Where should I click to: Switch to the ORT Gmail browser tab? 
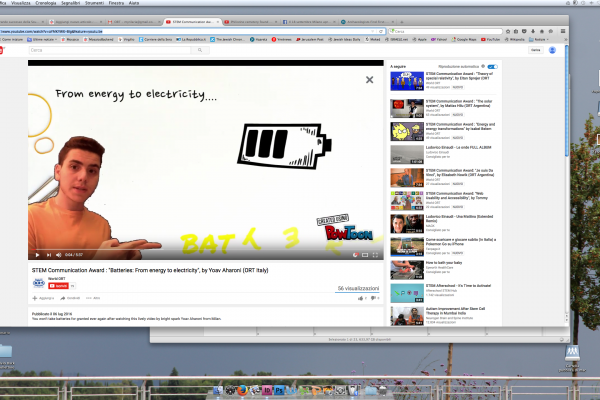pyautogui.click(x=134, y=22)
